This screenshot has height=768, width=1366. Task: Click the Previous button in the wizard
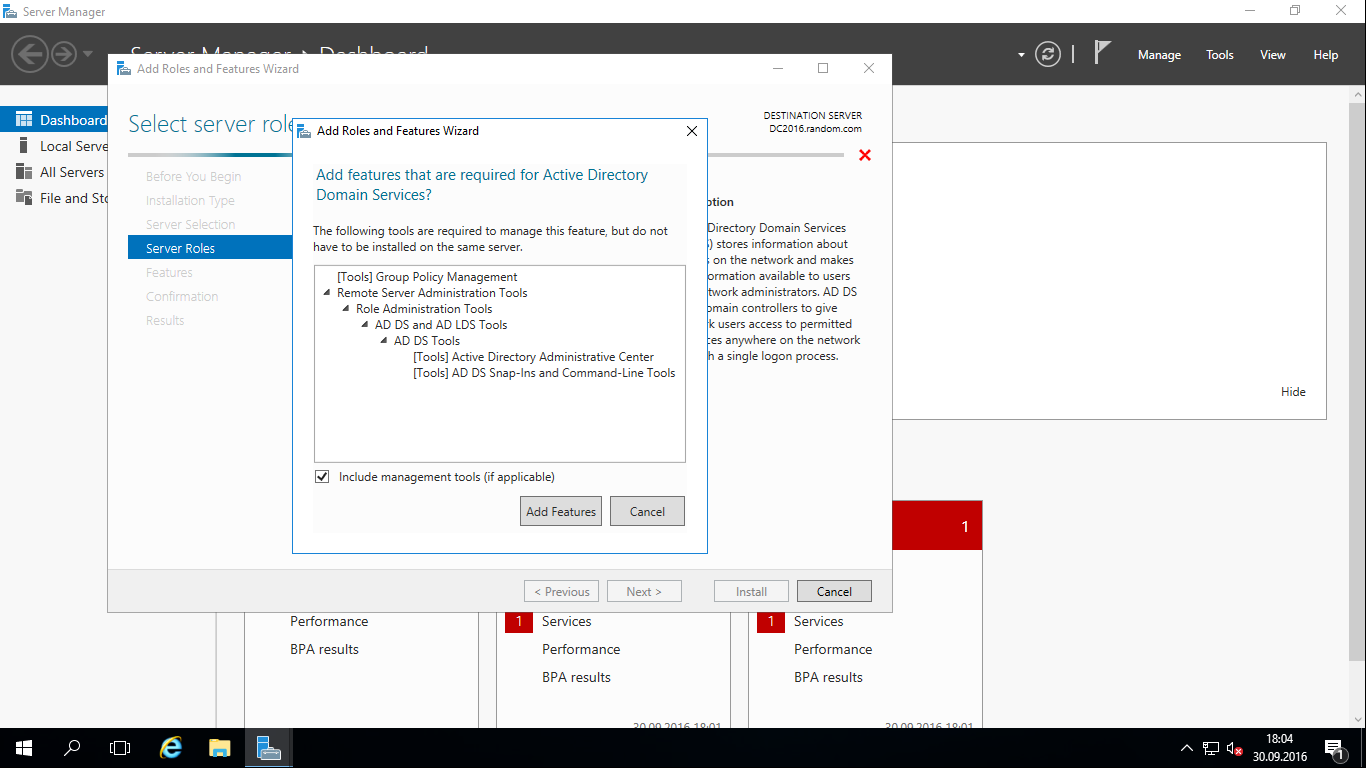[562, 591]
